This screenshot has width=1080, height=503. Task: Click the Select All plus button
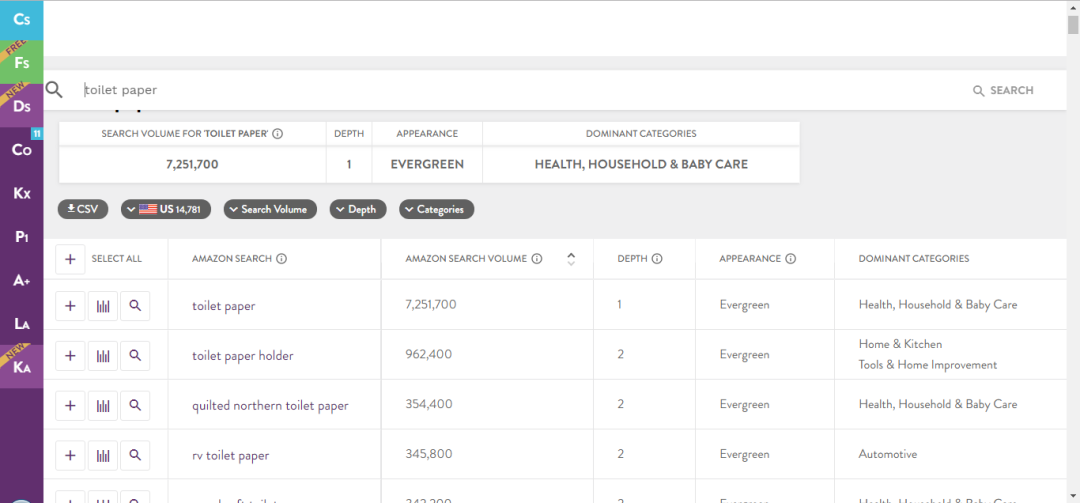tap(70, 259)
